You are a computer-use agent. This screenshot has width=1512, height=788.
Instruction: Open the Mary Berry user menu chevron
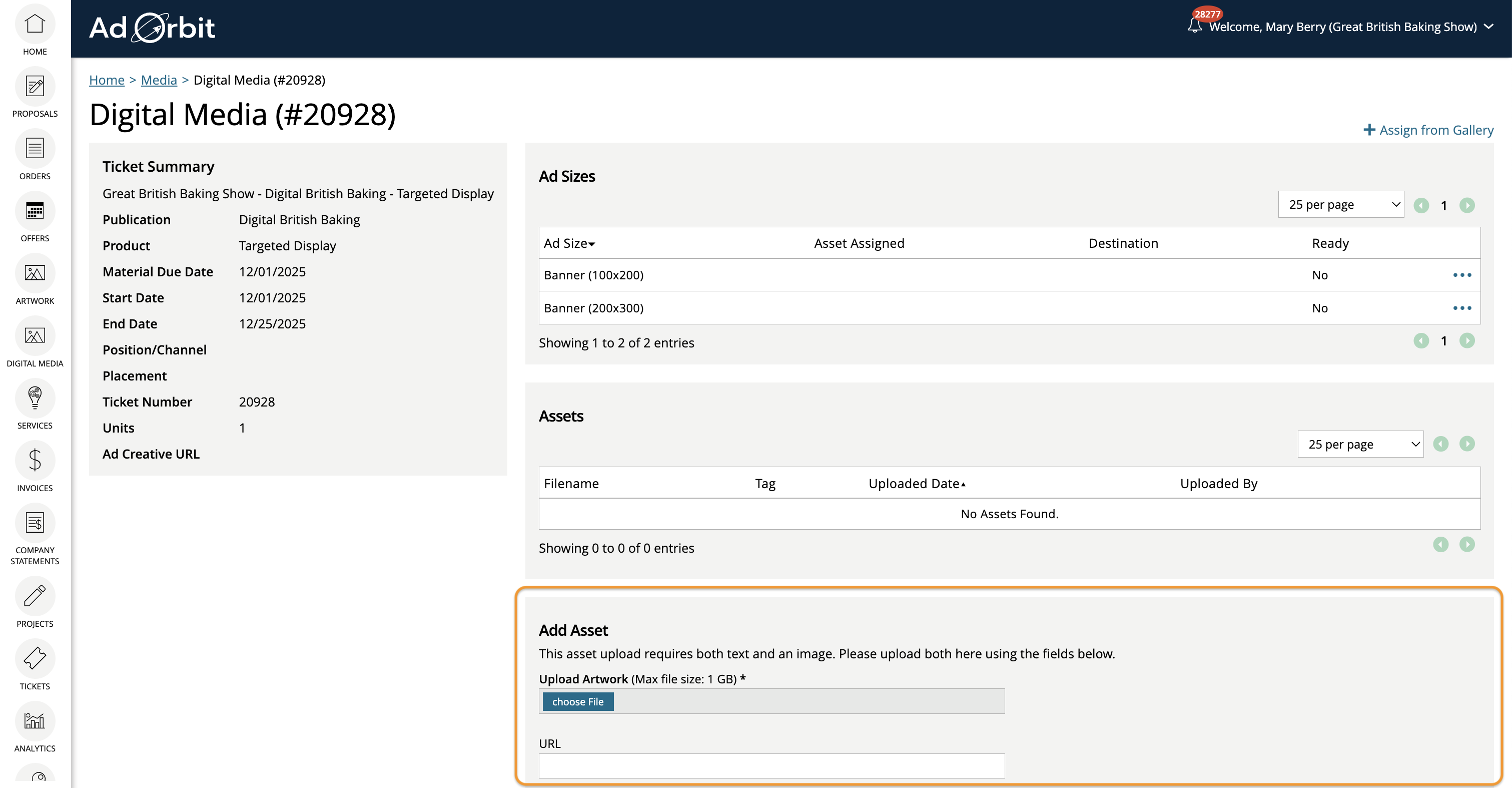(x=1489, y=27)
